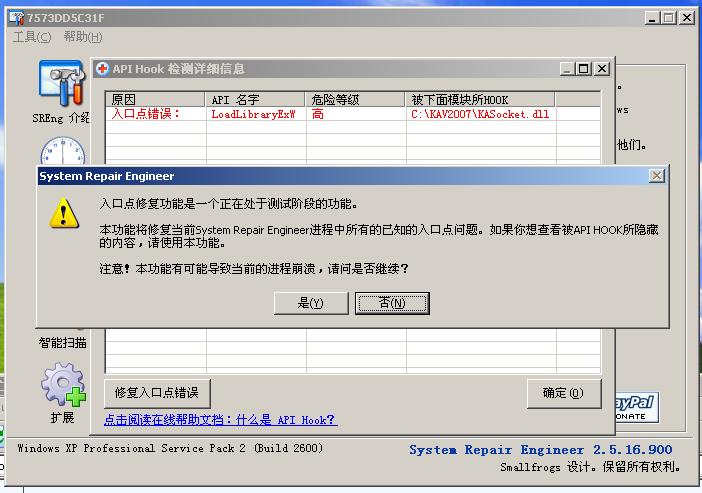Open the API Hook online help link
Screen dimensions: 702x493
(220, 420)
